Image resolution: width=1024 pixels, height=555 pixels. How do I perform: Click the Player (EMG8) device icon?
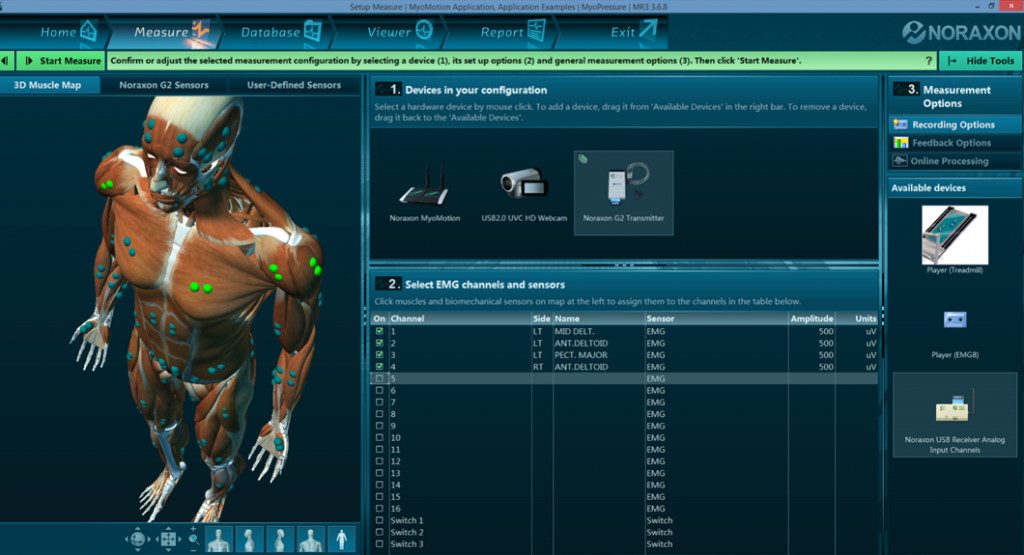(955, 319)
